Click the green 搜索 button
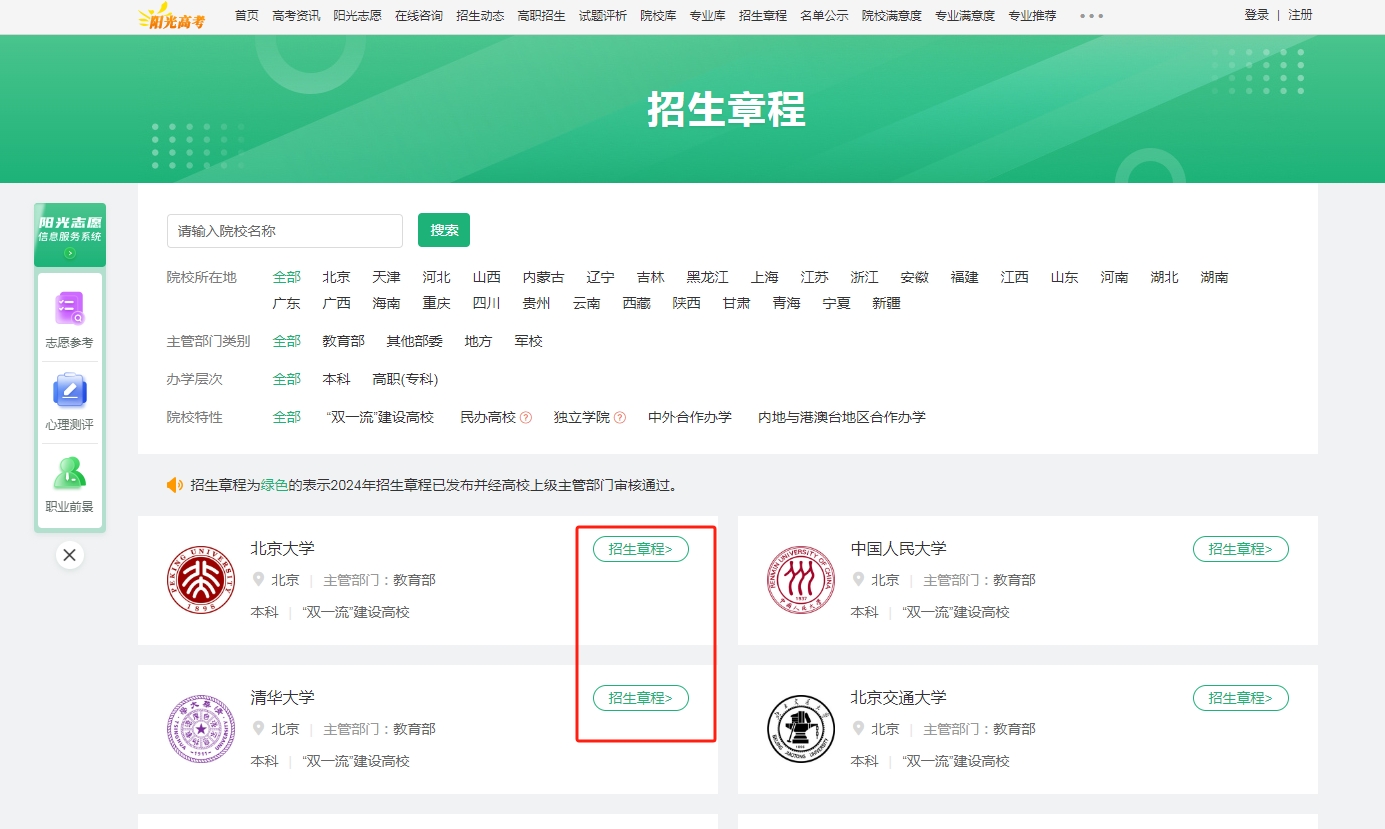This screenshot has width=1385, height=829. [444, 230]
